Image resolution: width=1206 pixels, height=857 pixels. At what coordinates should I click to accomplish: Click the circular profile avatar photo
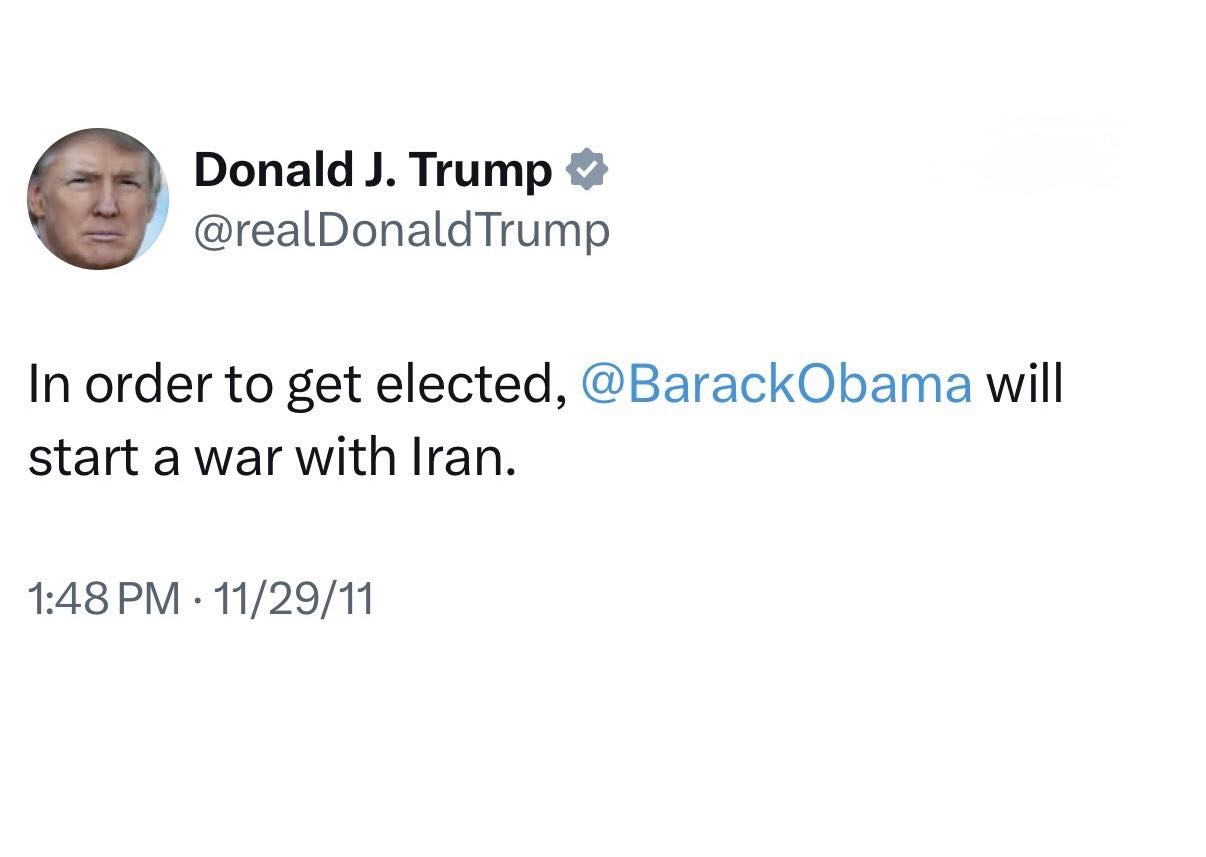point(98,198)
